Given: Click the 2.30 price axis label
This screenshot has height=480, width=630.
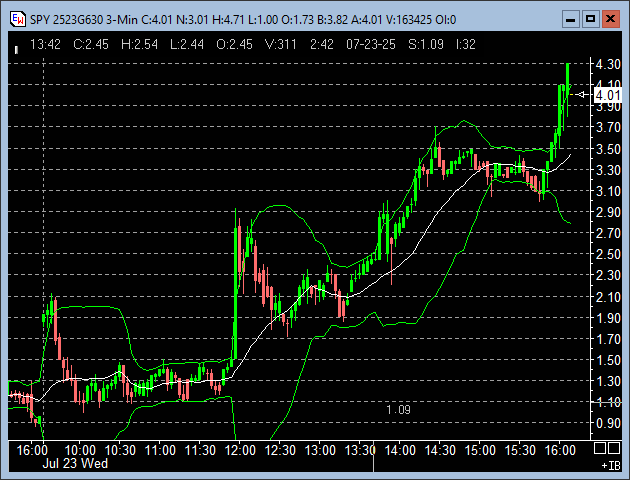Looking at the screenshot, I should tap(608, 275).
